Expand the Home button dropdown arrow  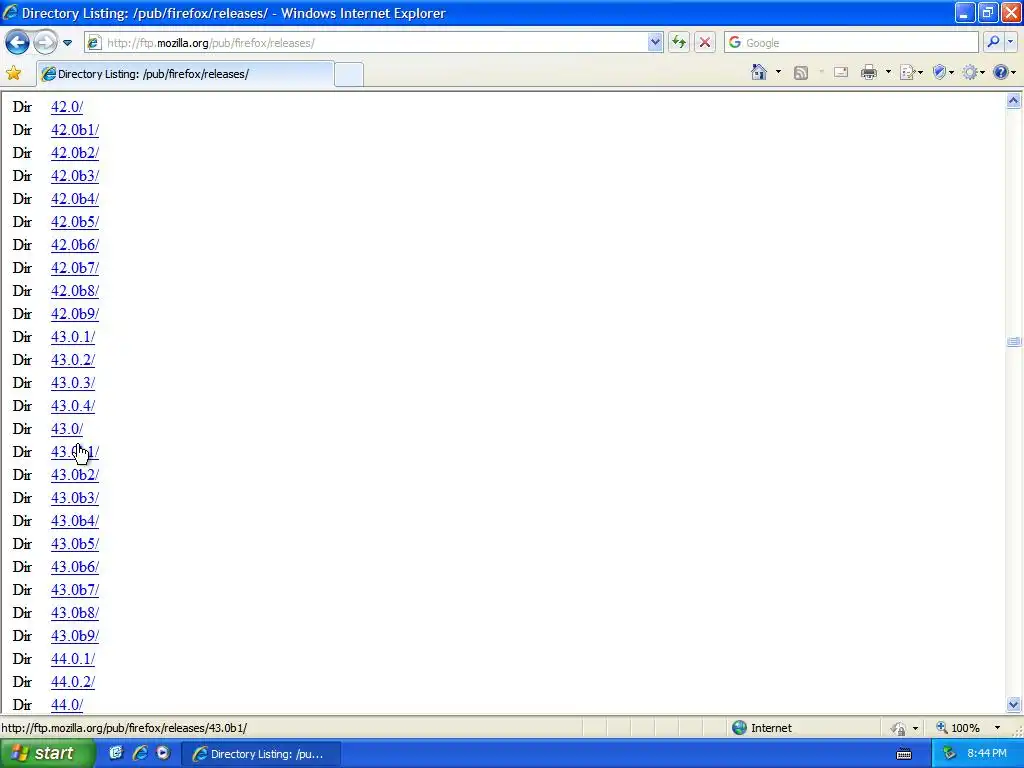click(x=778, y=72)
